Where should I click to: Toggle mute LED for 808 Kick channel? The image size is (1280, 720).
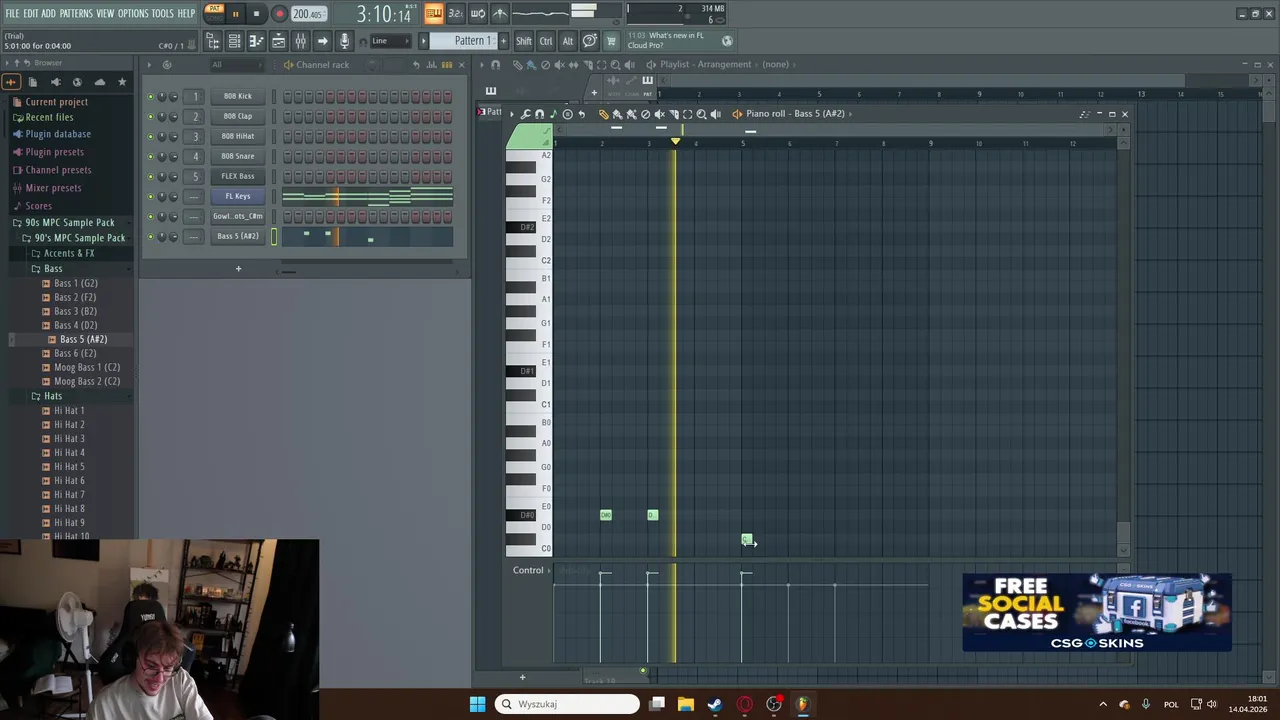(150, 97)
